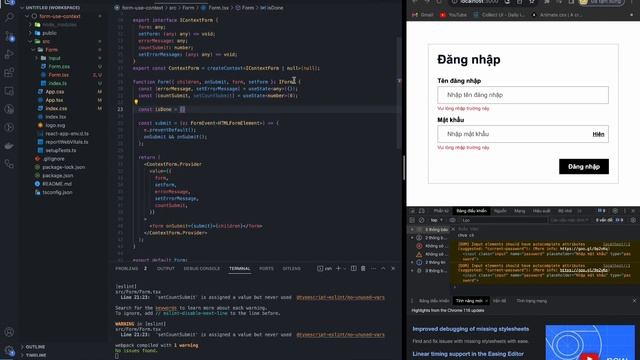Open the DevTools 'Mạng' (Network) tab

pyautogui.click(x=520, y=211)
